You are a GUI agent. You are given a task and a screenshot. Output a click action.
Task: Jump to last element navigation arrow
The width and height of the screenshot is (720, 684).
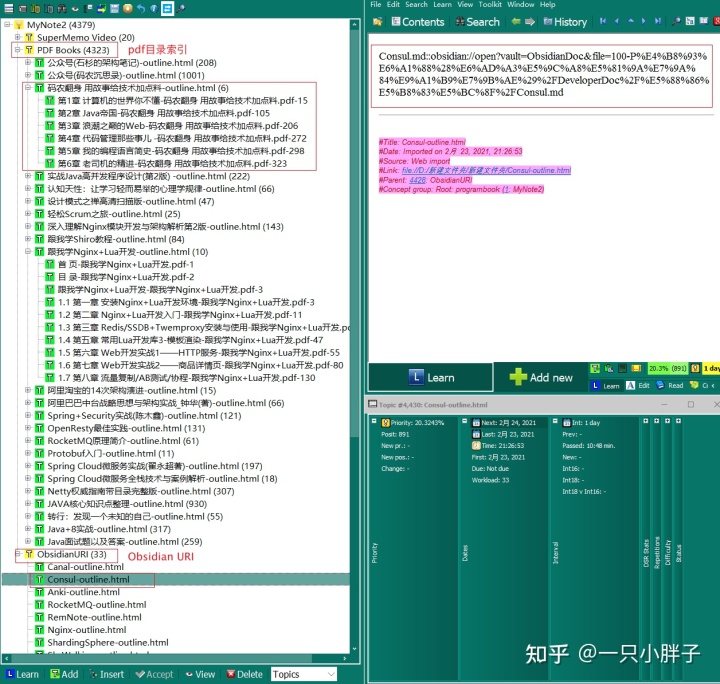pyautogui.click(x=658, y=21)
